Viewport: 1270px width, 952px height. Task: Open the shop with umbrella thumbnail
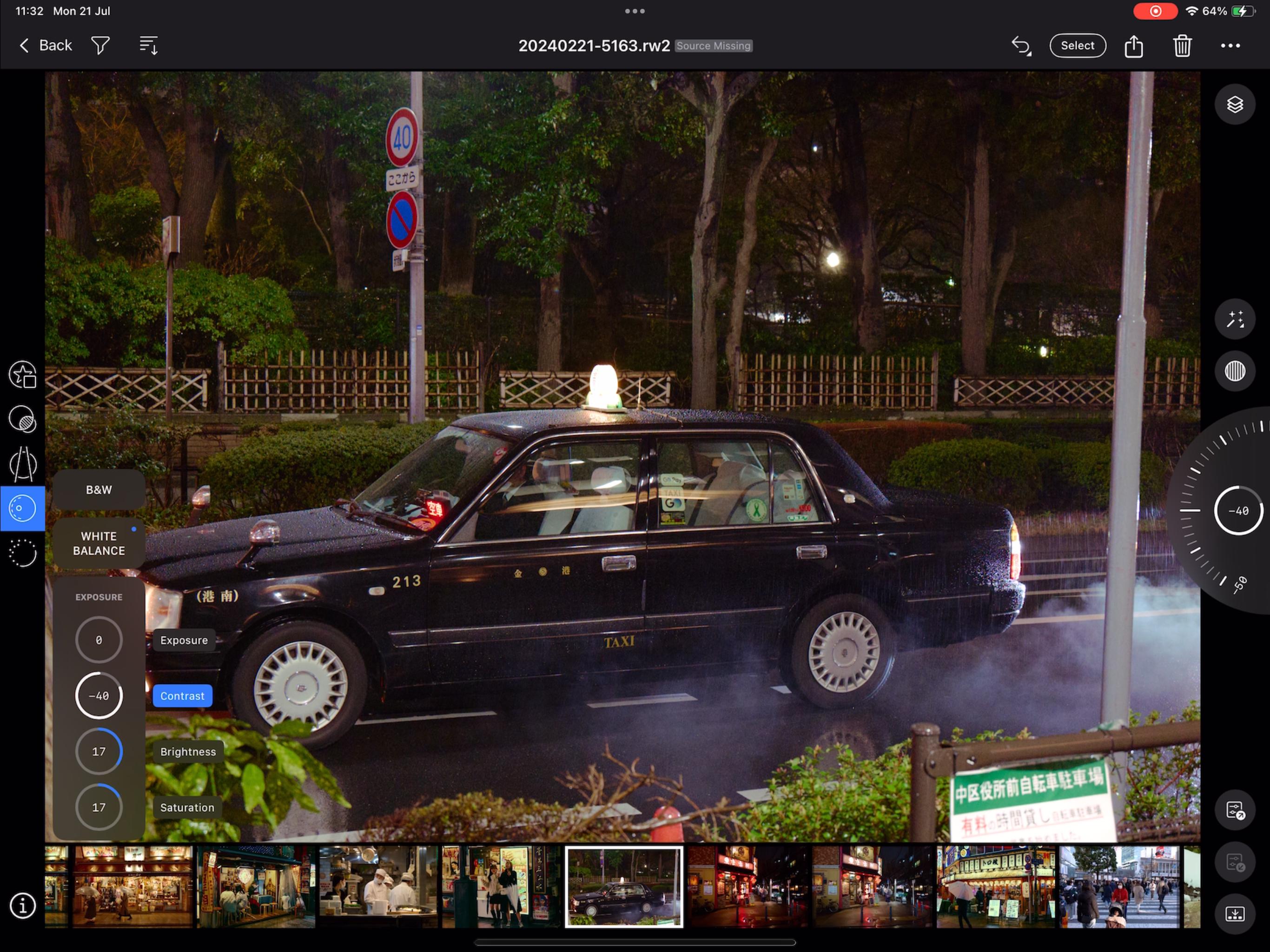tap(132, 886)
